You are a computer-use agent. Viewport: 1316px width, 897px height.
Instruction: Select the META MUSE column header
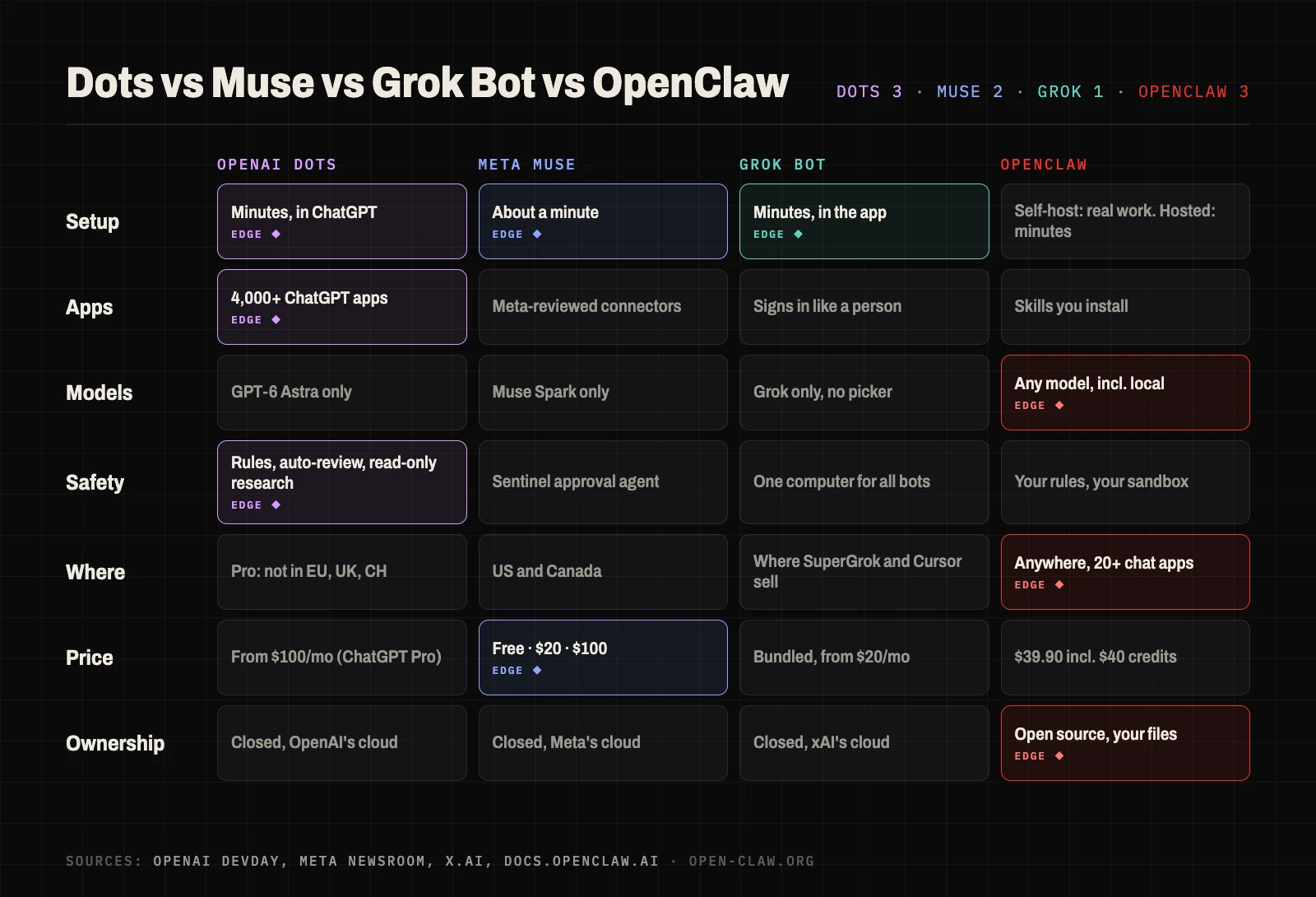[526, 165]
